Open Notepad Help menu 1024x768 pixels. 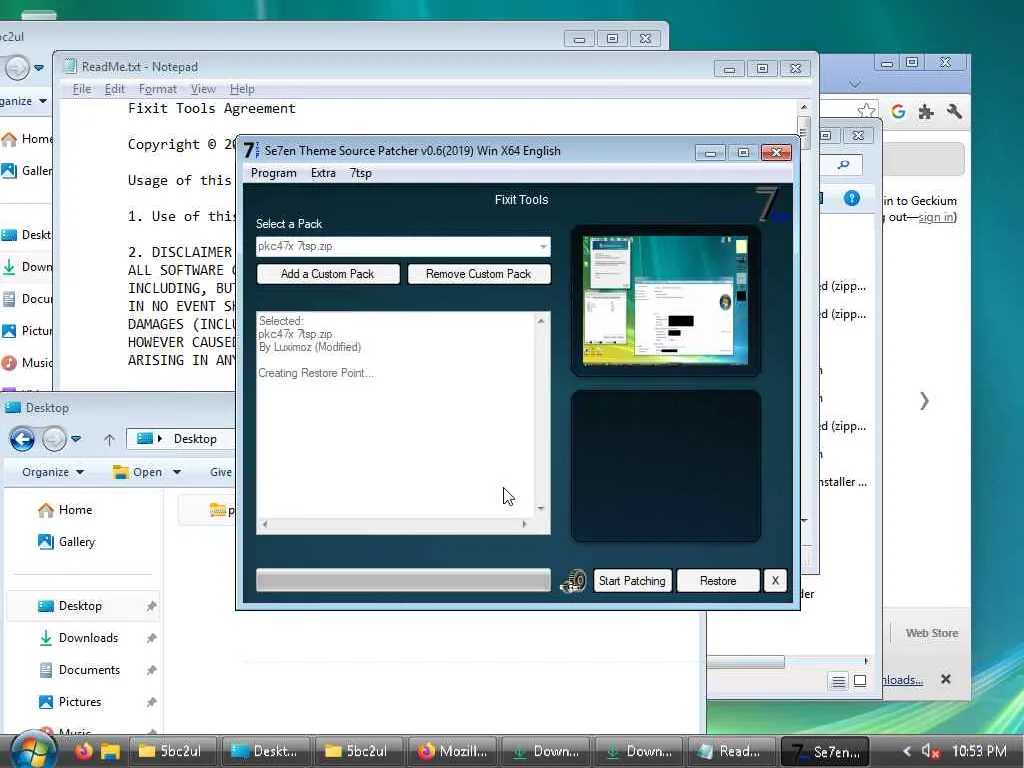click(x=242, y=89)
